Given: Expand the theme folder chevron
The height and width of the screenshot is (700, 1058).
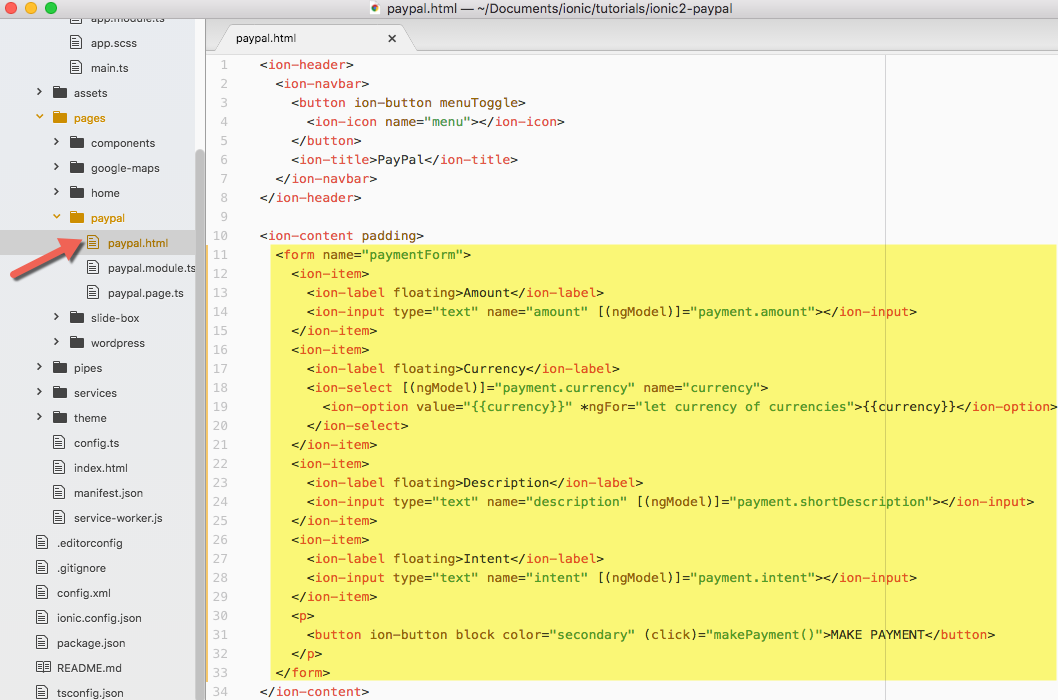Looking at the screenshot, I should click(x=39, y=416).
